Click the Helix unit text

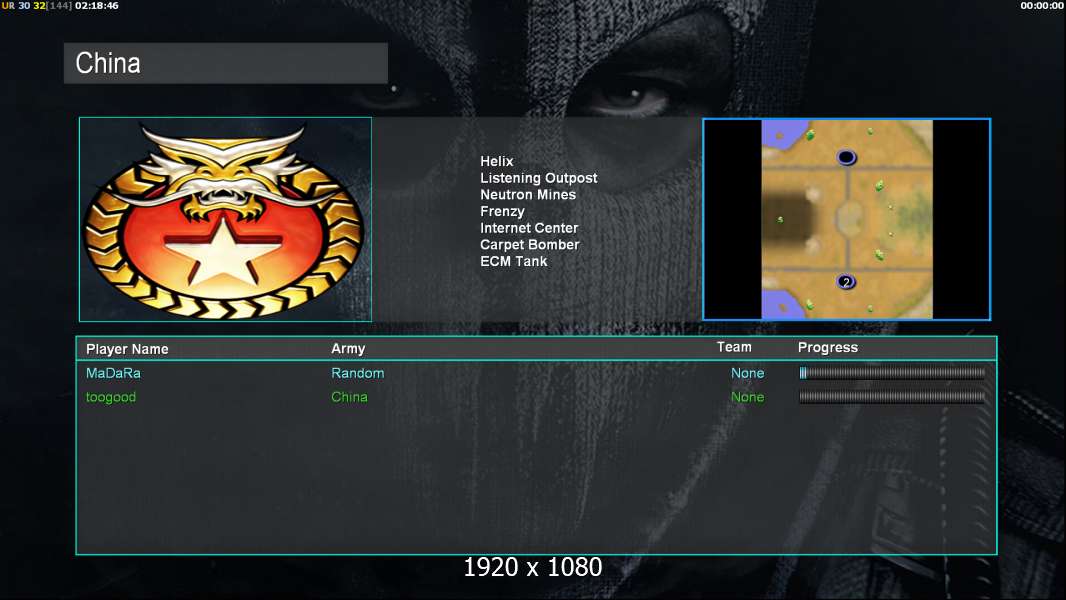click(x=496, y=161)
